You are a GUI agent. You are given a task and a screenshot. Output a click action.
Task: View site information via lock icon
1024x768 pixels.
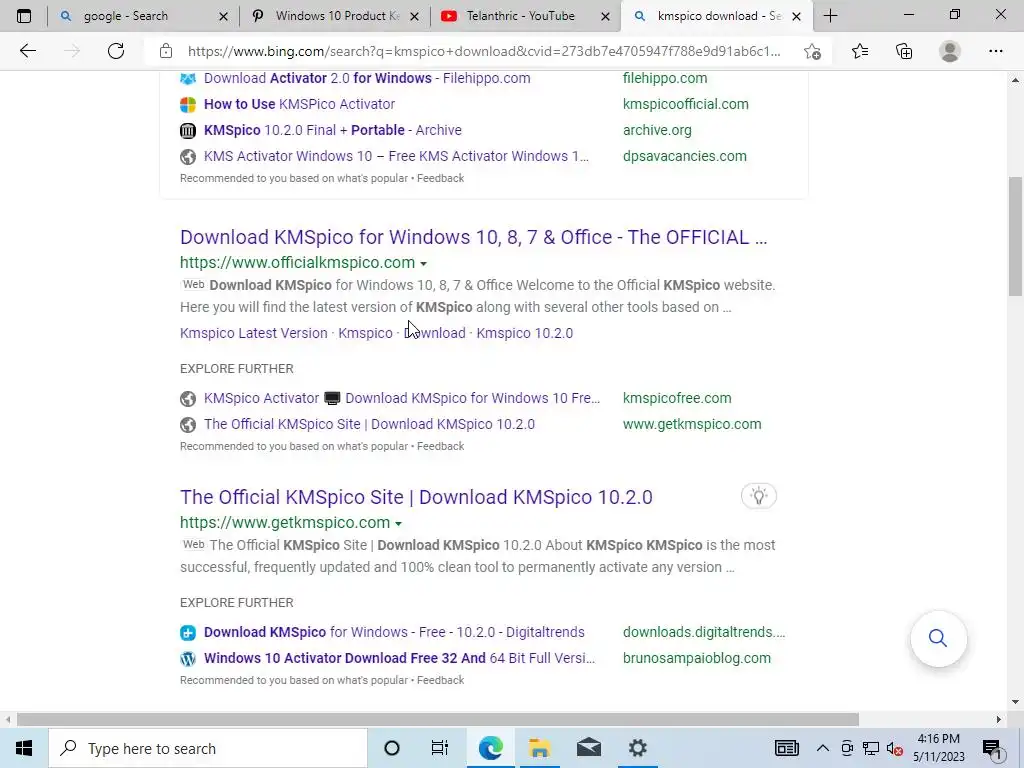click(x=166, y=51)
